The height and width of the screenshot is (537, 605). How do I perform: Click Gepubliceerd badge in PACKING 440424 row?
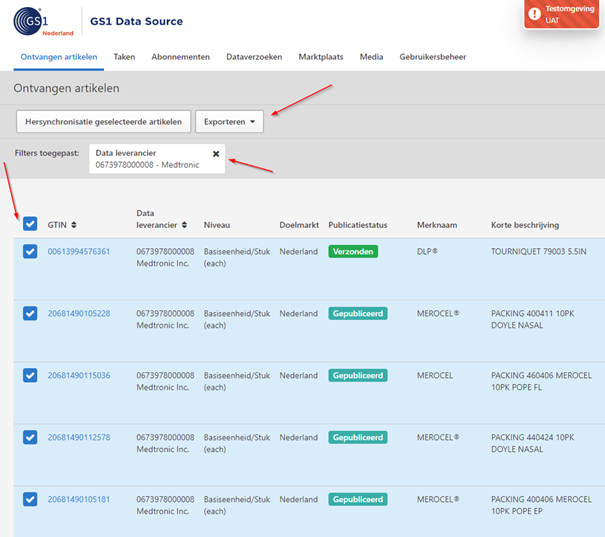pos(358,437)
